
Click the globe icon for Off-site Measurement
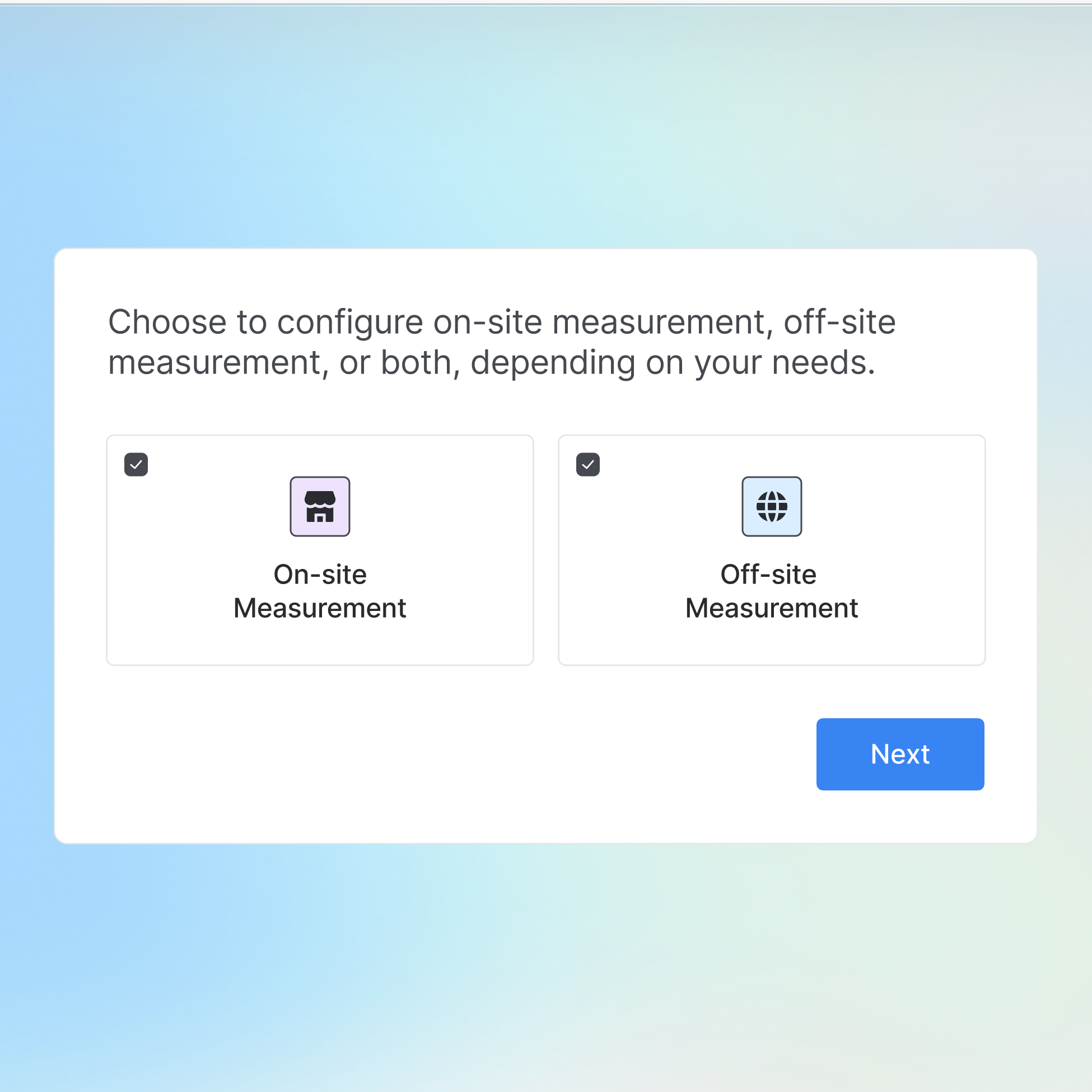pos(772,506)
